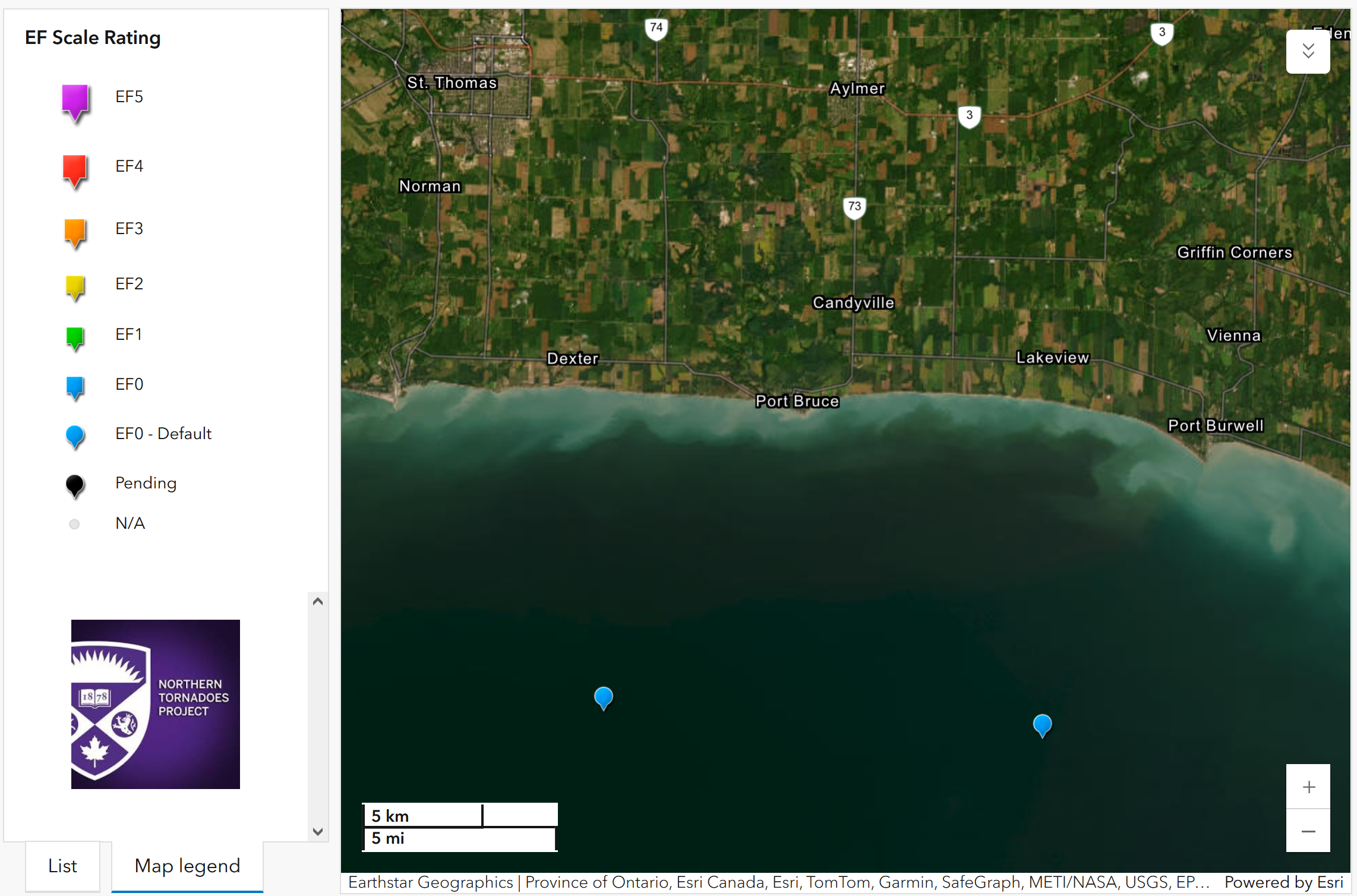Image resolution: width=1357 pixels, height=896 pixels.
Task: Click the Highway 3 shield near Aylmer
Action: click(970, 116)
